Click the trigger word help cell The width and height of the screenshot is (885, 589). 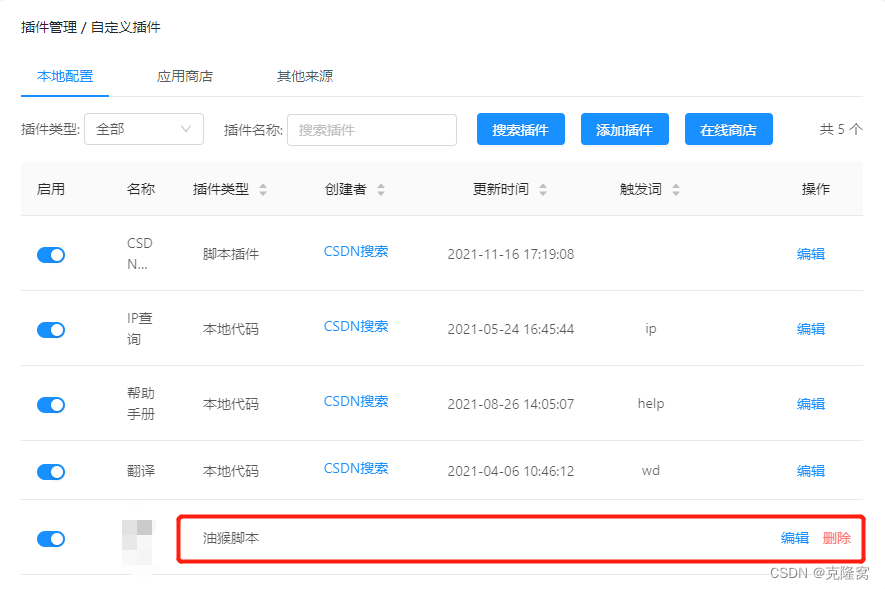point(651,403)
